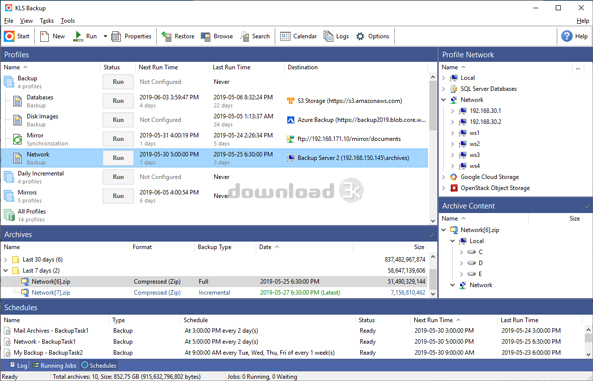Expand the Local node in Profile Network
The image size is (593, 381).
[x=444, y=78]
